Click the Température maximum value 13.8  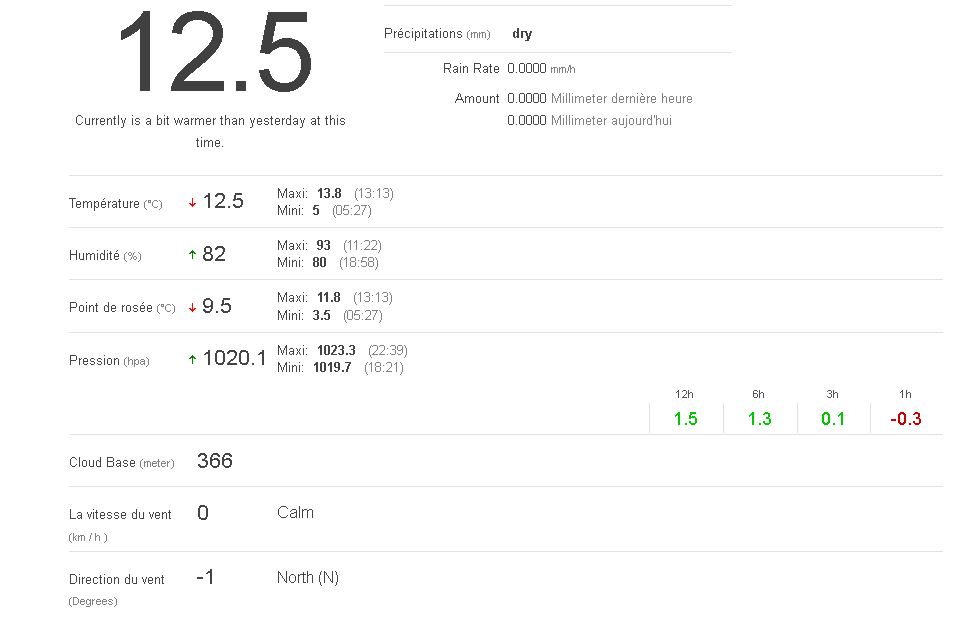tap(329, 193)
